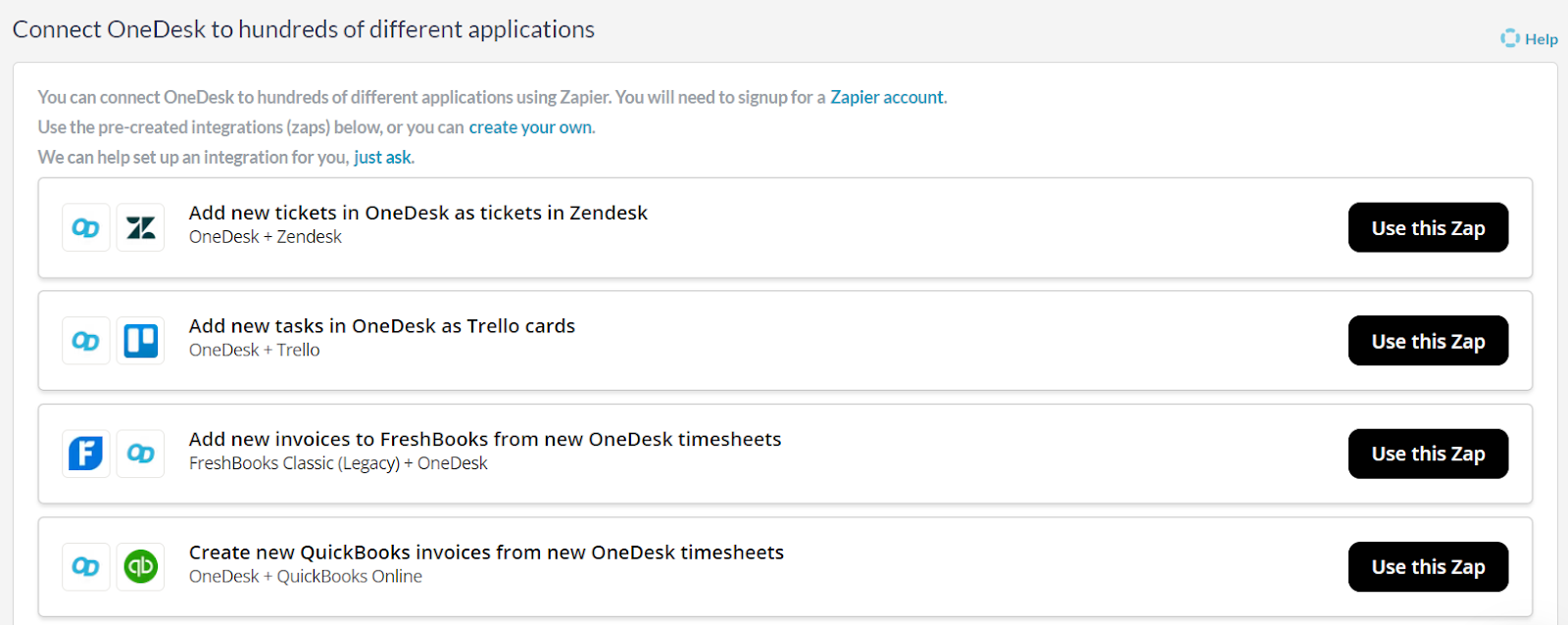The height and width of the screenshot is (625, 1568).
Task: Click the Trello logo icon
Action: coord(140,341)
